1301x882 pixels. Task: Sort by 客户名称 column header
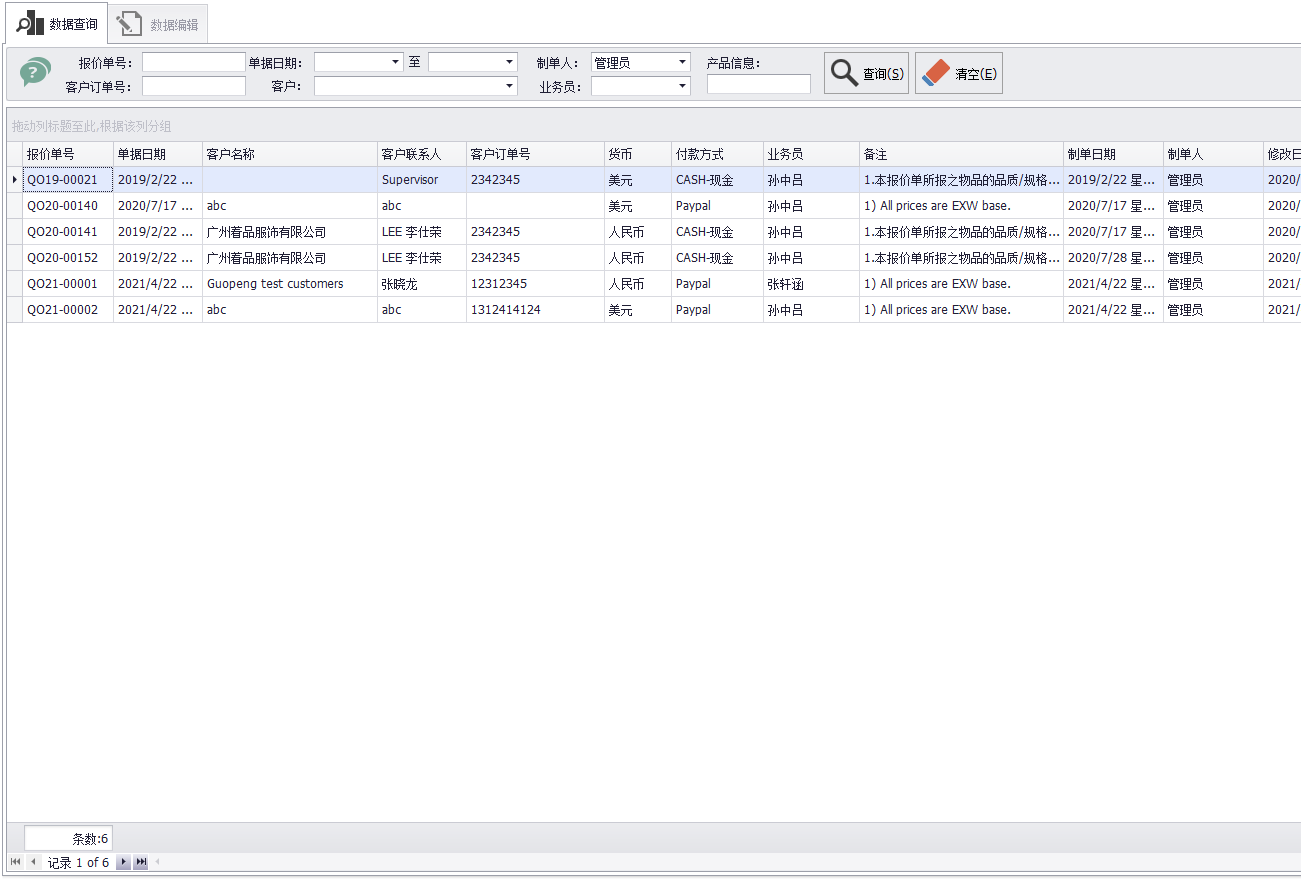click(x=290, y=154)
